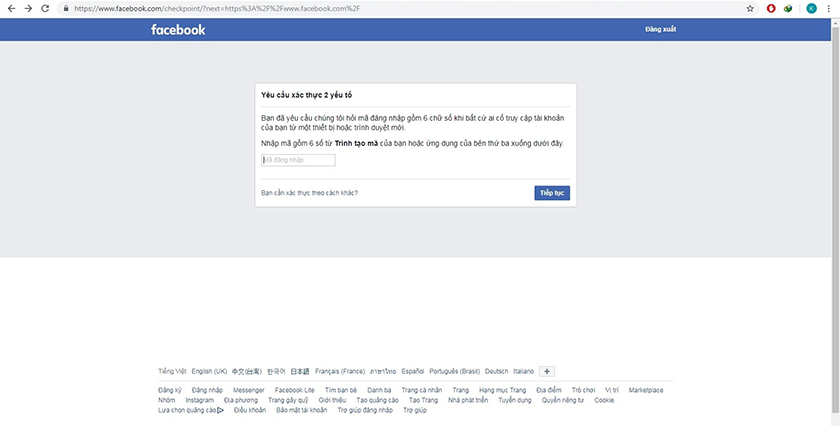Screen dimensions: 840x426
Task: View site info via padlock icon
Action: click(66, 9)
